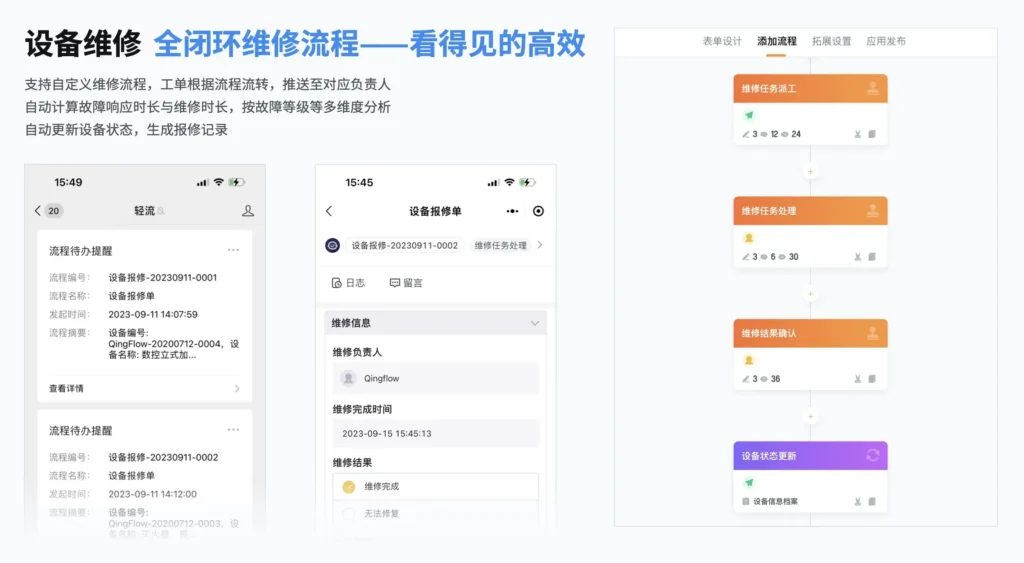
Task: Collapse the 维修信息 section
Action: pyautogui.click(x=535, y=323)
